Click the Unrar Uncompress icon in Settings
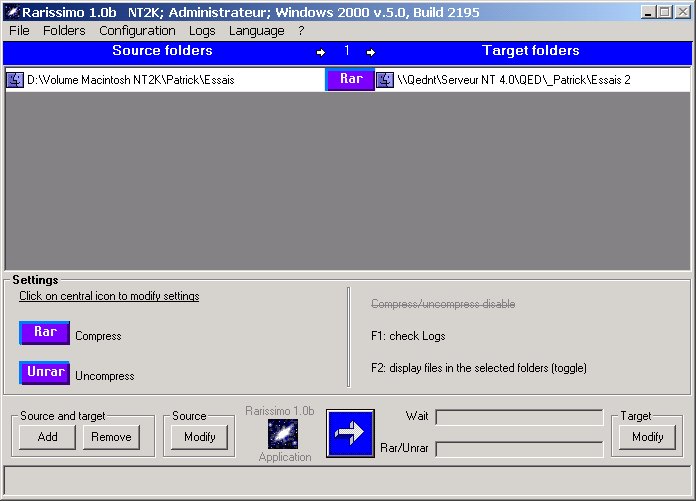Screen dimensions: 696x501 [x=44, y=373]
